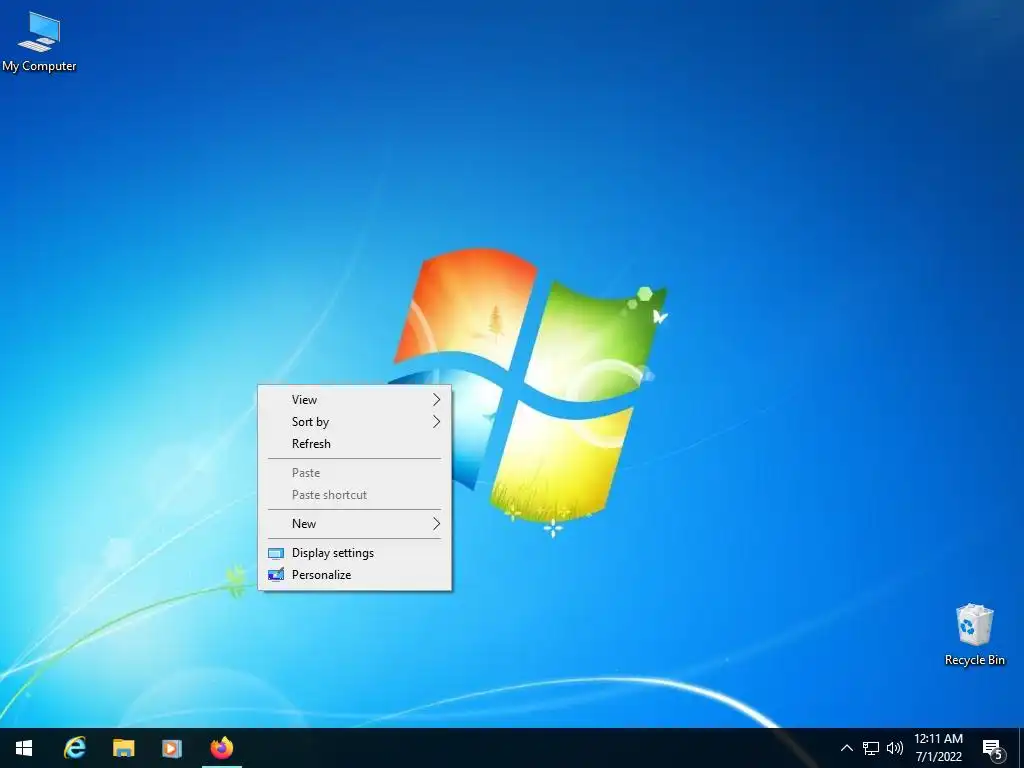
Task: Expand the Sort by submenu
Action: click(x=355, y=422)
